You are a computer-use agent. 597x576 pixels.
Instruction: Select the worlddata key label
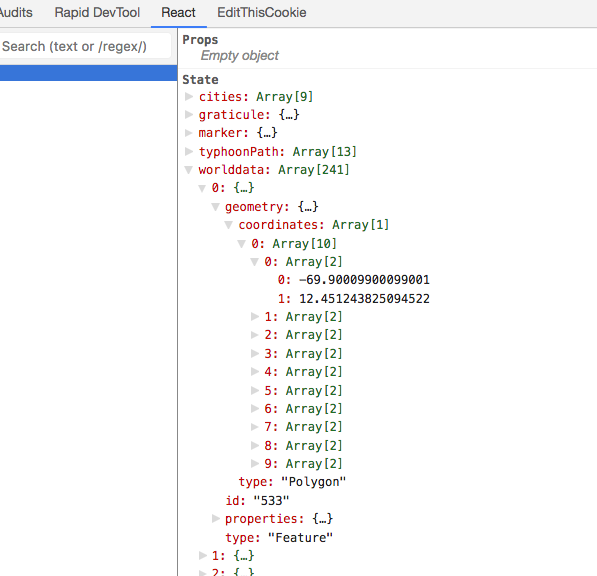point(235,170)
